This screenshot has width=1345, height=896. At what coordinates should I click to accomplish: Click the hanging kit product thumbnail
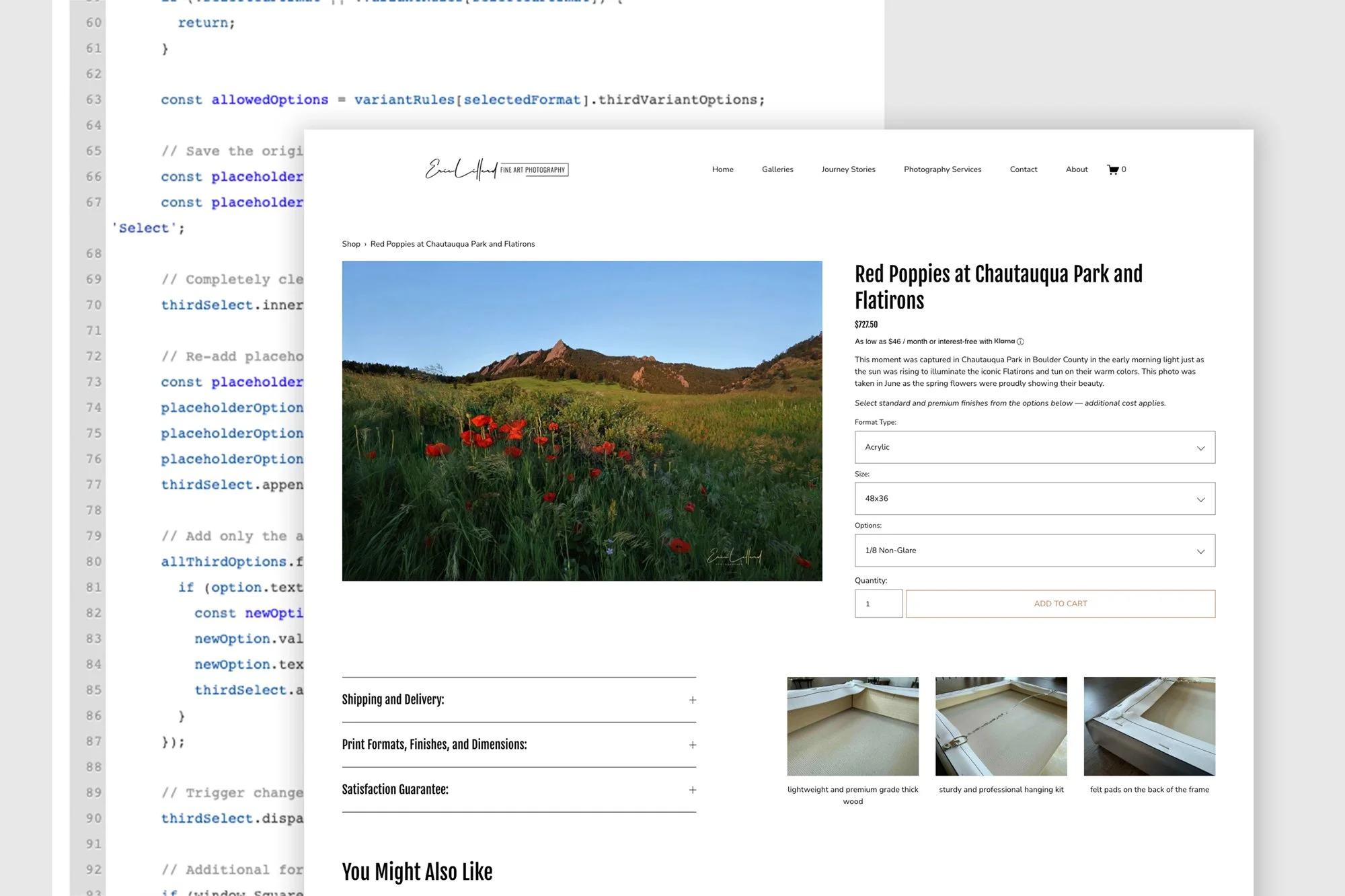click(x=1001, y=726)
